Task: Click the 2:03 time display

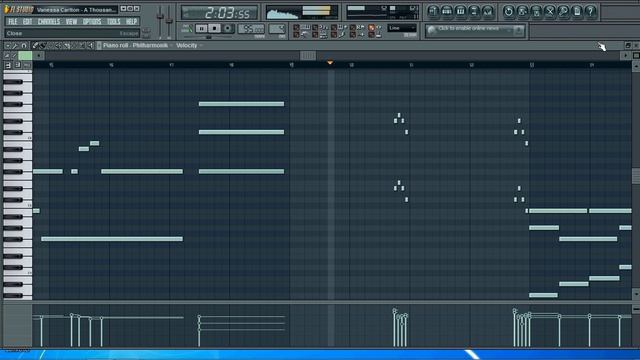Action: 219,13
